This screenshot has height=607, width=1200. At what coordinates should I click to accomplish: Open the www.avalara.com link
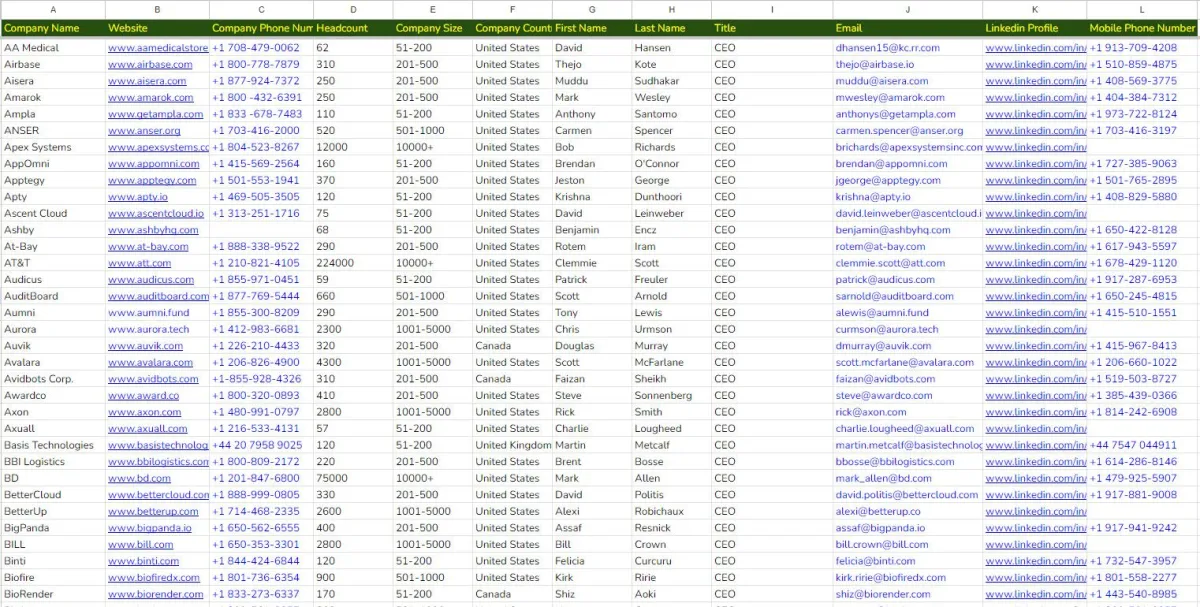151,363
